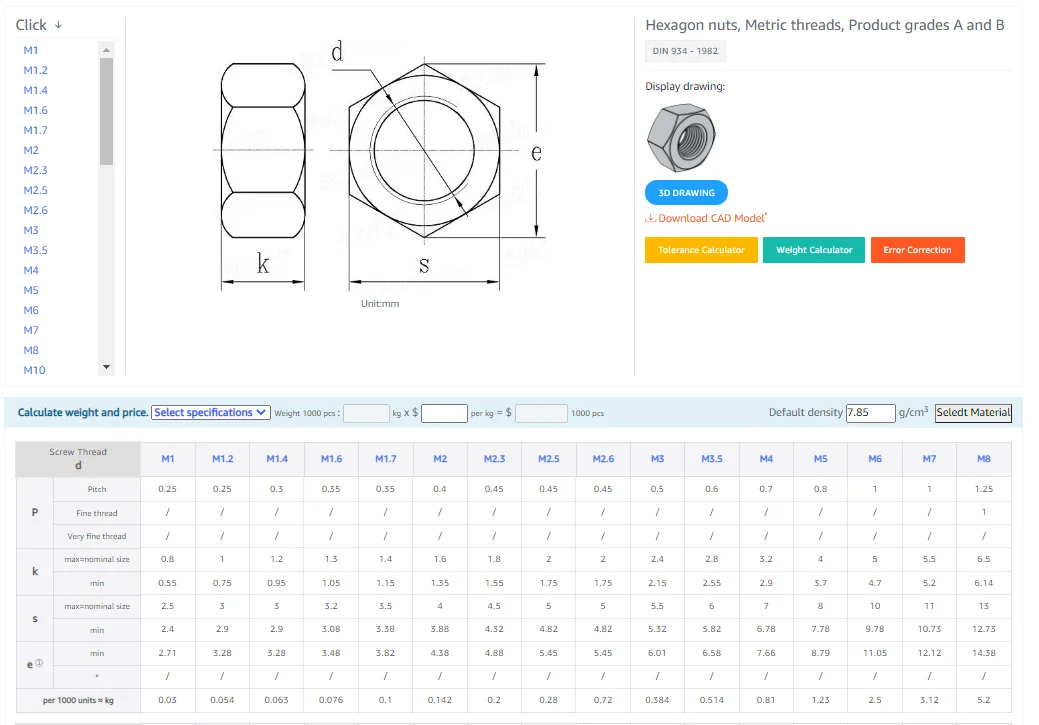Image resolution: width=1039 pixels, height=725 pixels.
Task: Open the Tolerance Calculator
Action: (701, 250)
